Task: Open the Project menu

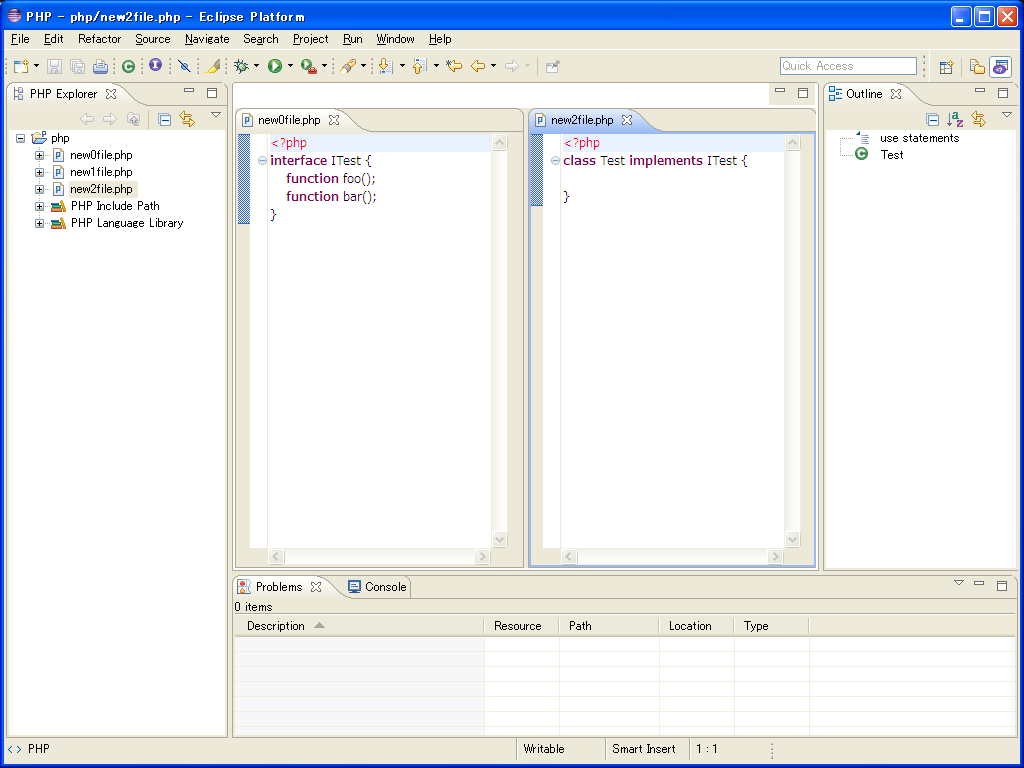Action: click(310, 39)
